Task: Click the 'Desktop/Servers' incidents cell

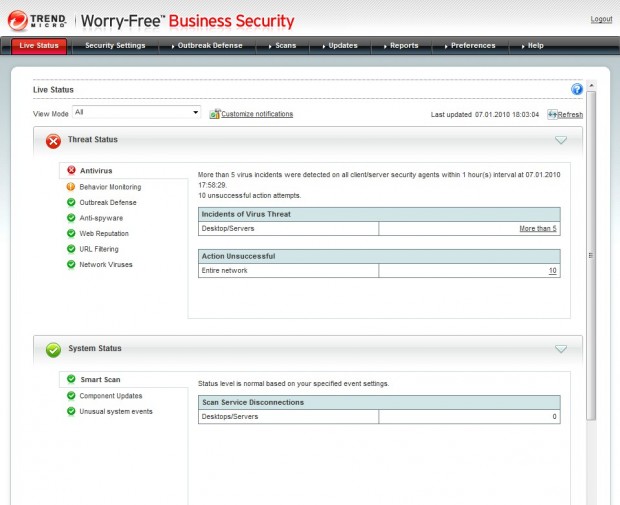Action: tap(288, 229)
